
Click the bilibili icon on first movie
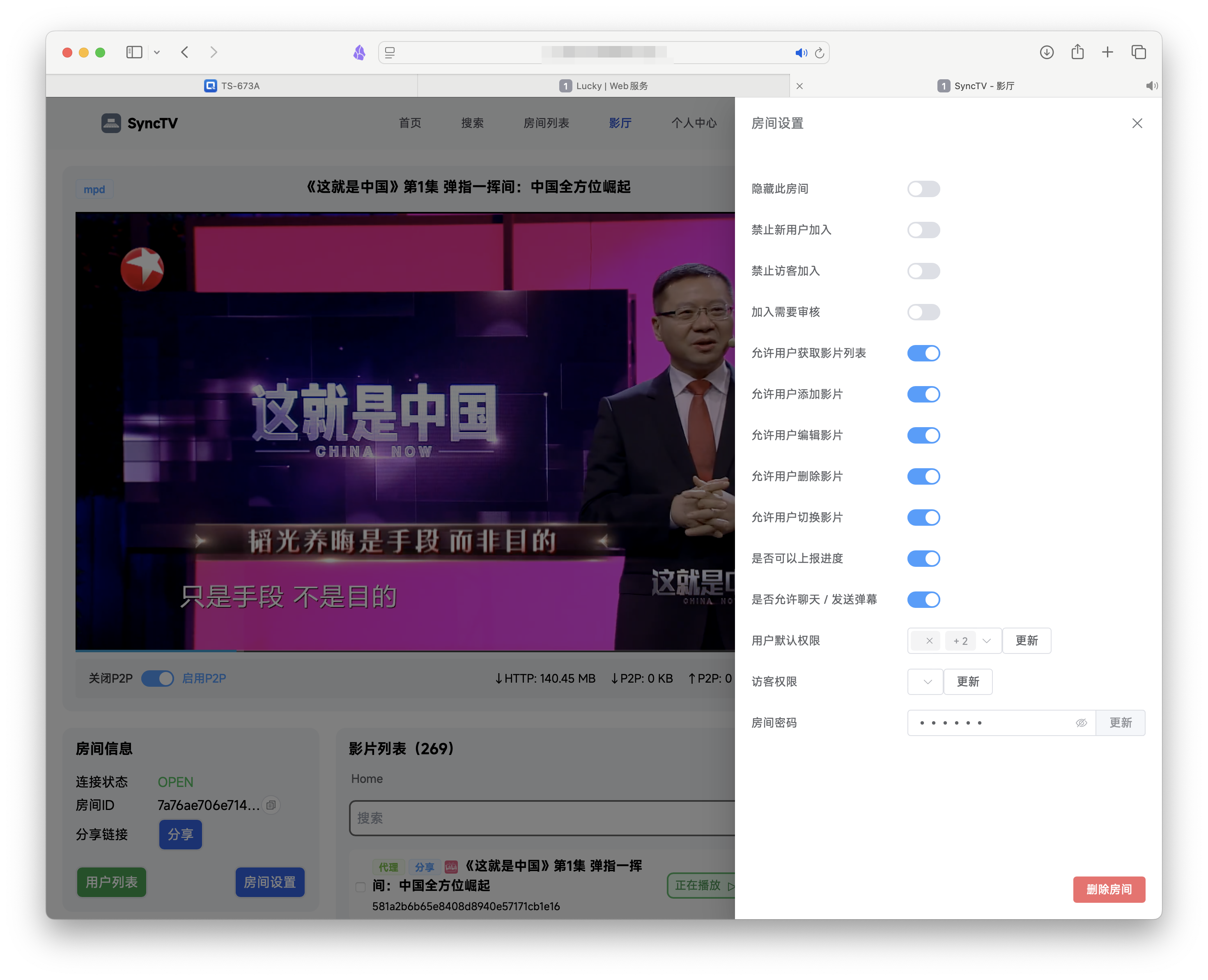point(451,867)
